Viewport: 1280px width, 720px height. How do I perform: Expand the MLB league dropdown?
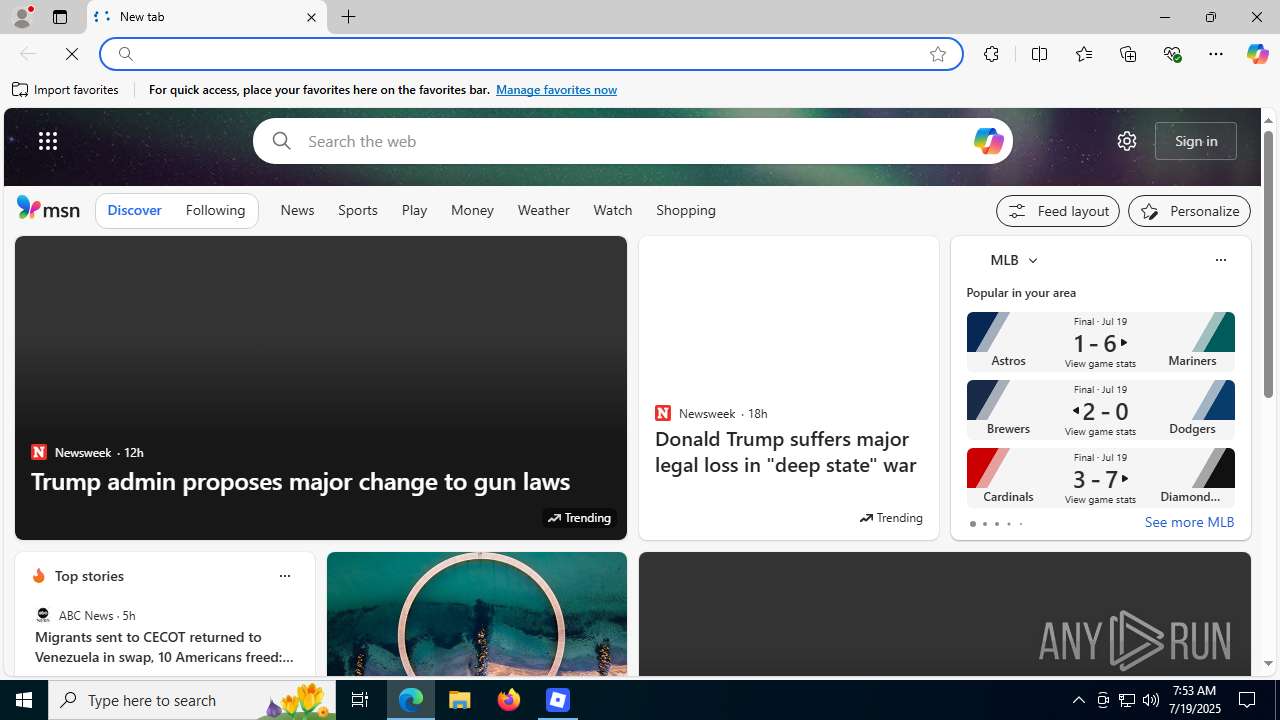(1033, 260)
